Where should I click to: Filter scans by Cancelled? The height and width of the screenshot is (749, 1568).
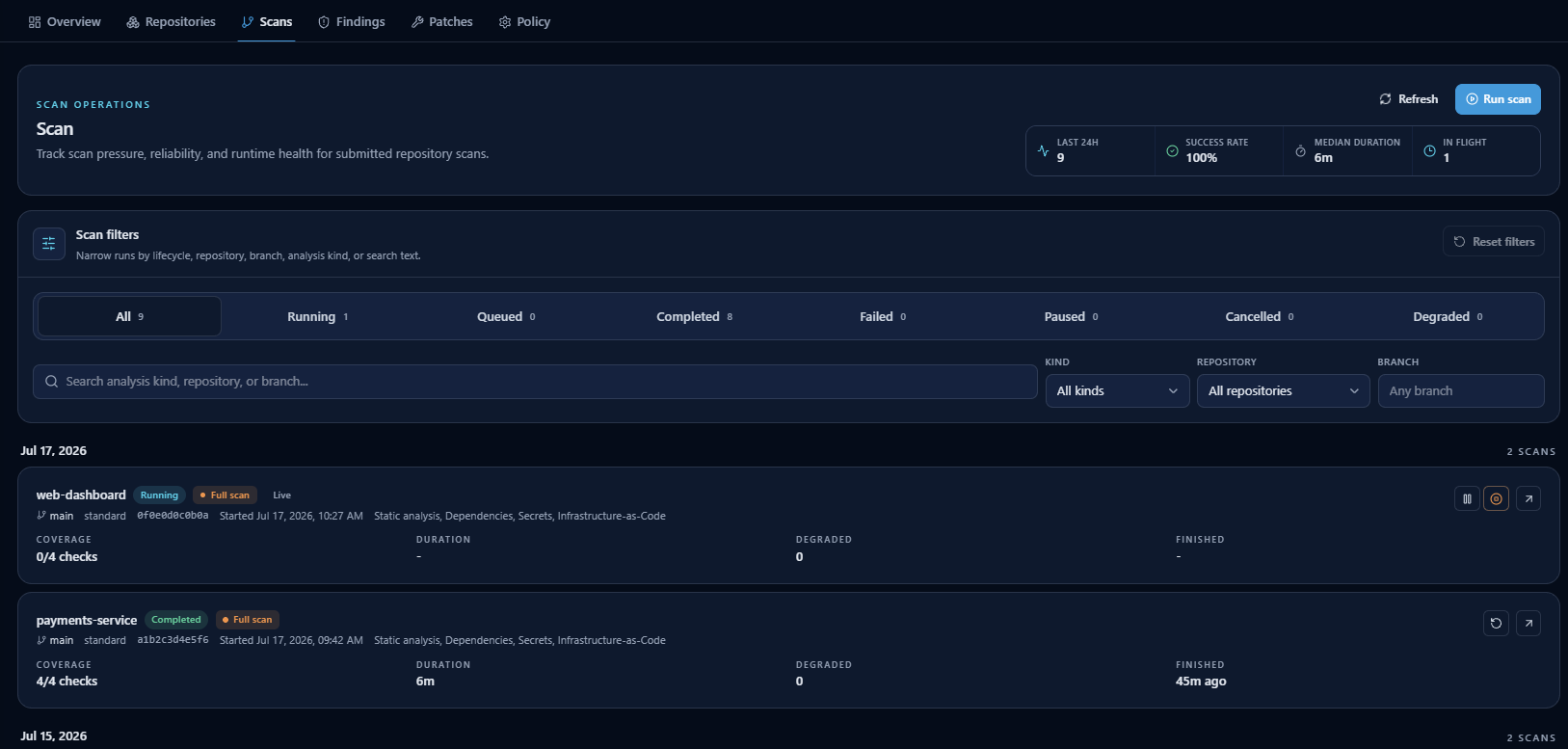tap(1260, 316)
